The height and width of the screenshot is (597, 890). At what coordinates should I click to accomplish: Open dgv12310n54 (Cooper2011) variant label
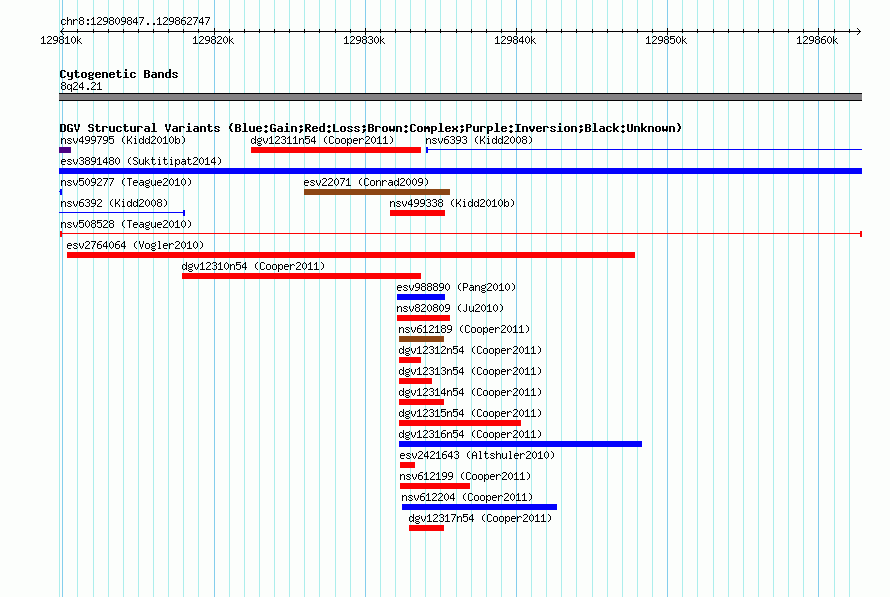coord(253,266)
